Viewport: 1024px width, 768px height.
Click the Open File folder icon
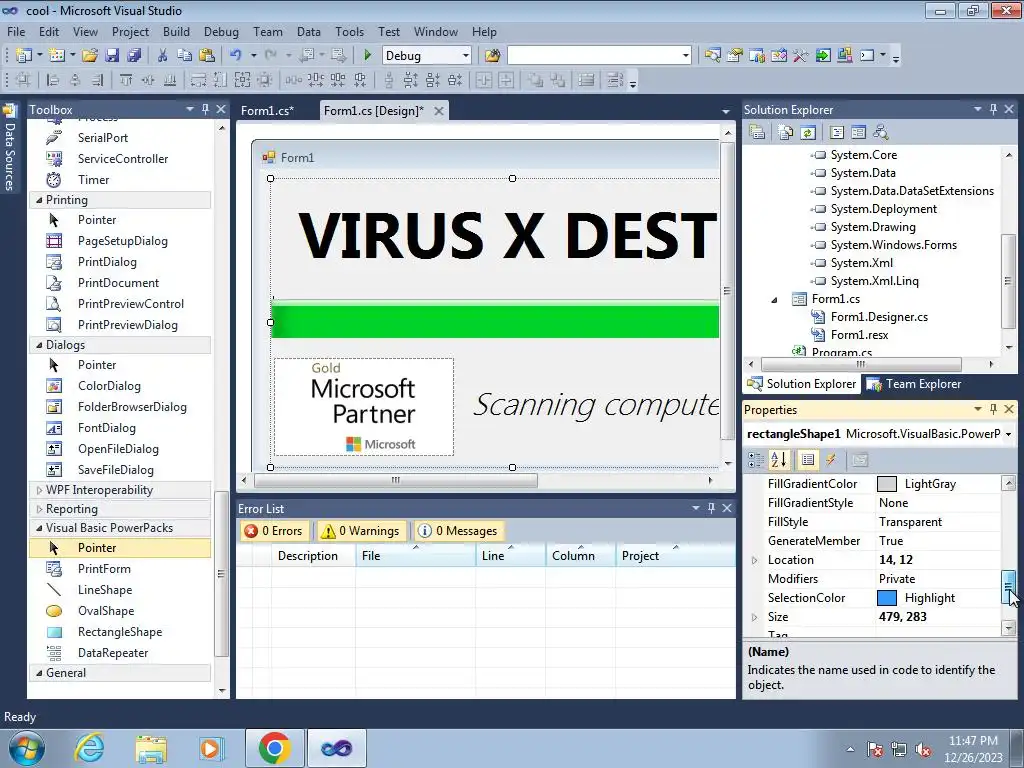90,56
